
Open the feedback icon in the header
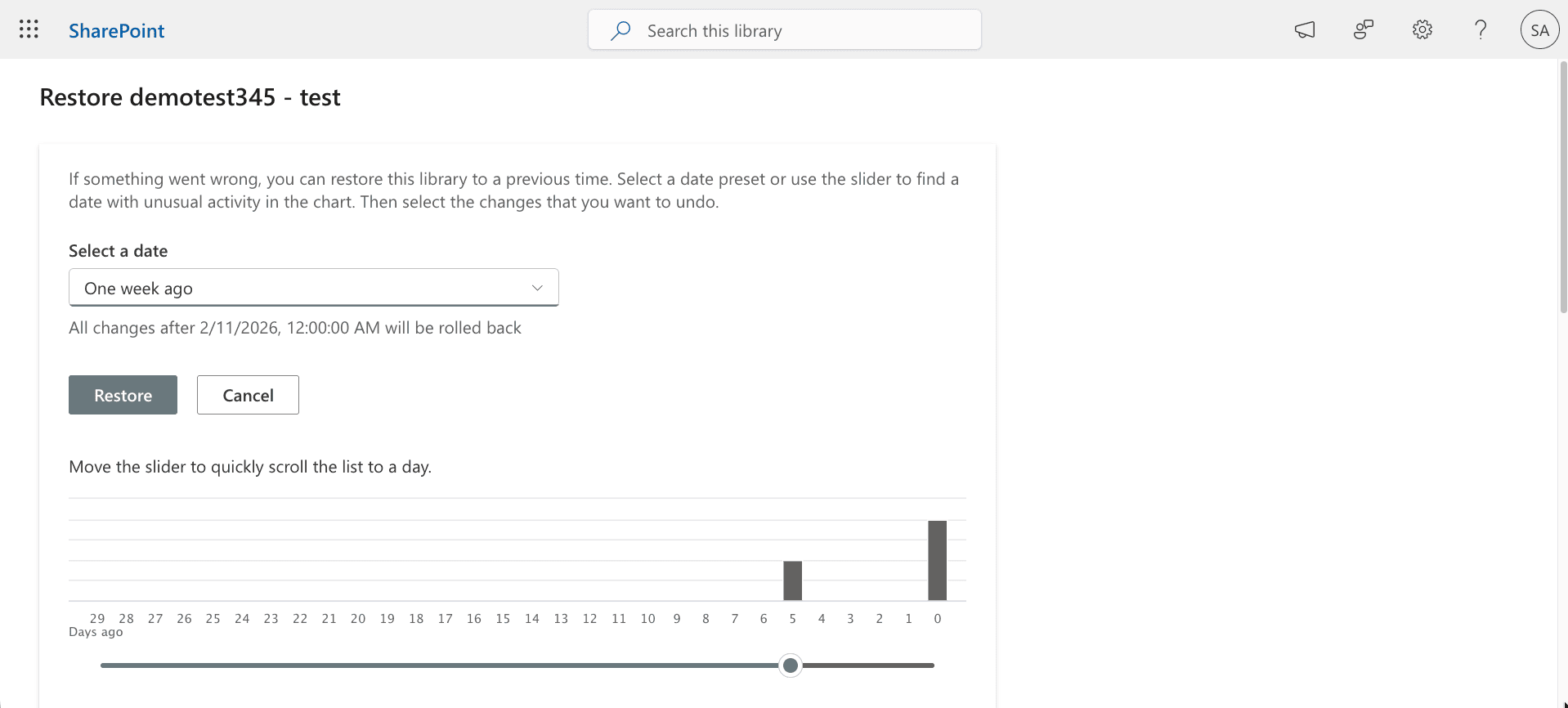pos(1363,29)
